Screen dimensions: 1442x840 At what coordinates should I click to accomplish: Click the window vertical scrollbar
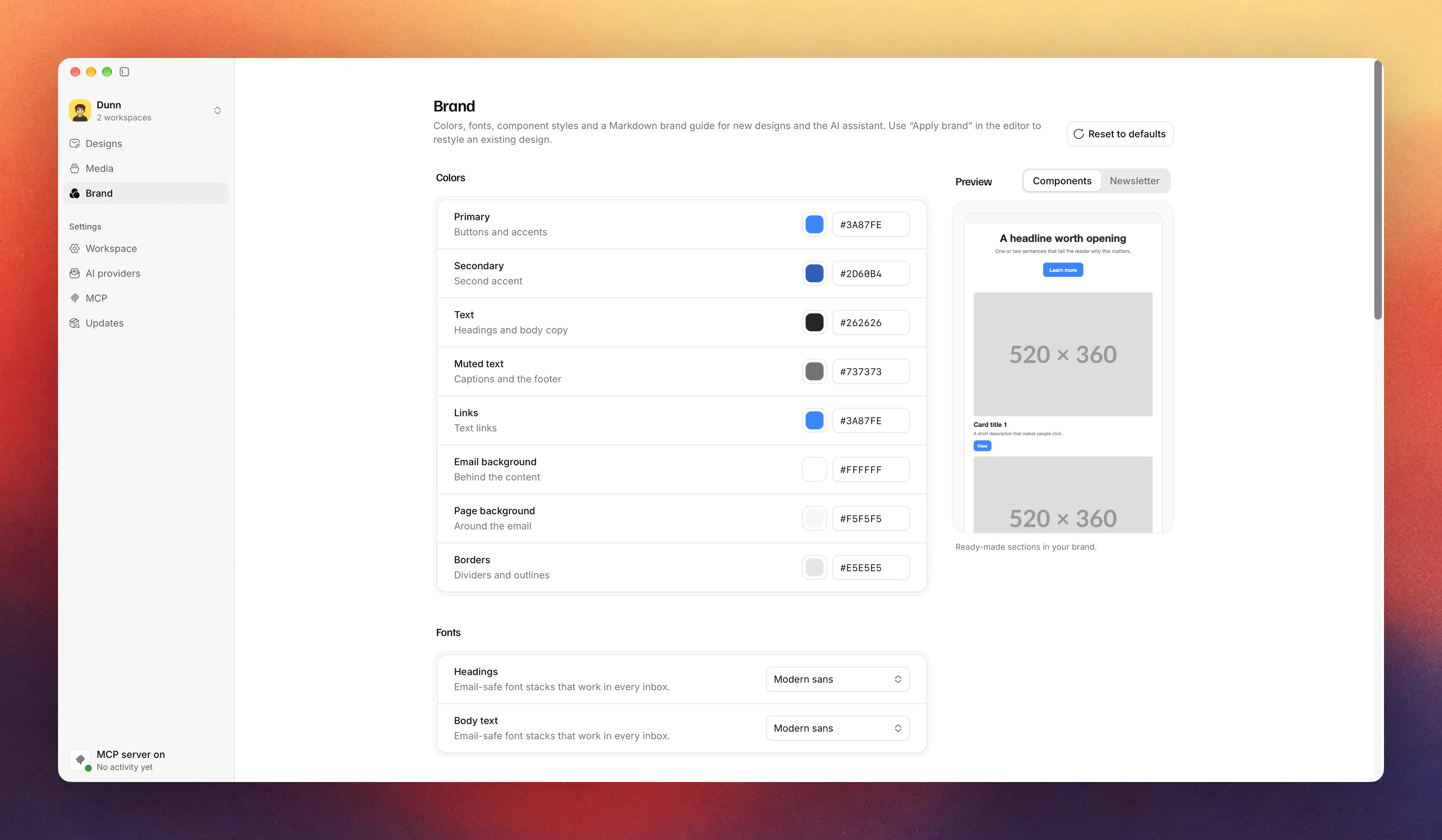pos(1378,190)
